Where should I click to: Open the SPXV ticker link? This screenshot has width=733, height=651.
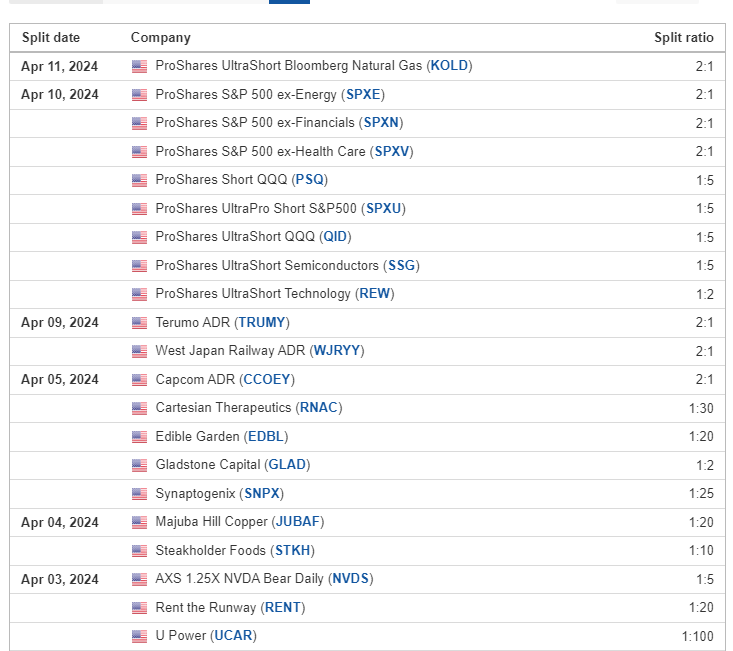point(392,151)
